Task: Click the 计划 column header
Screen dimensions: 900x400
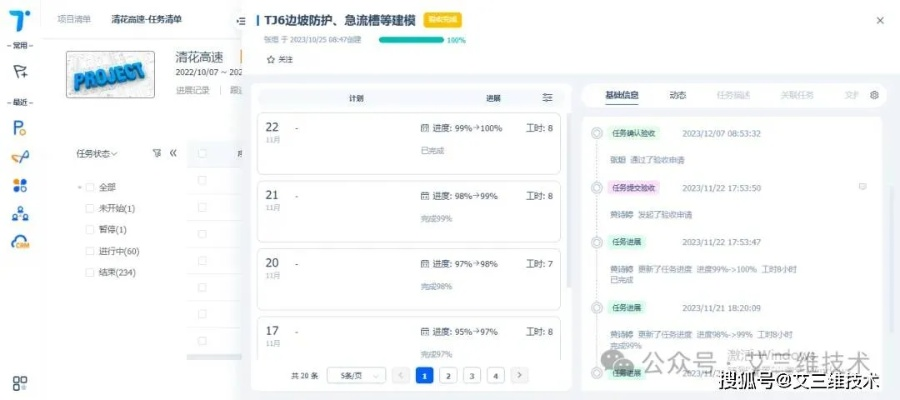Action: pos(356,98)
